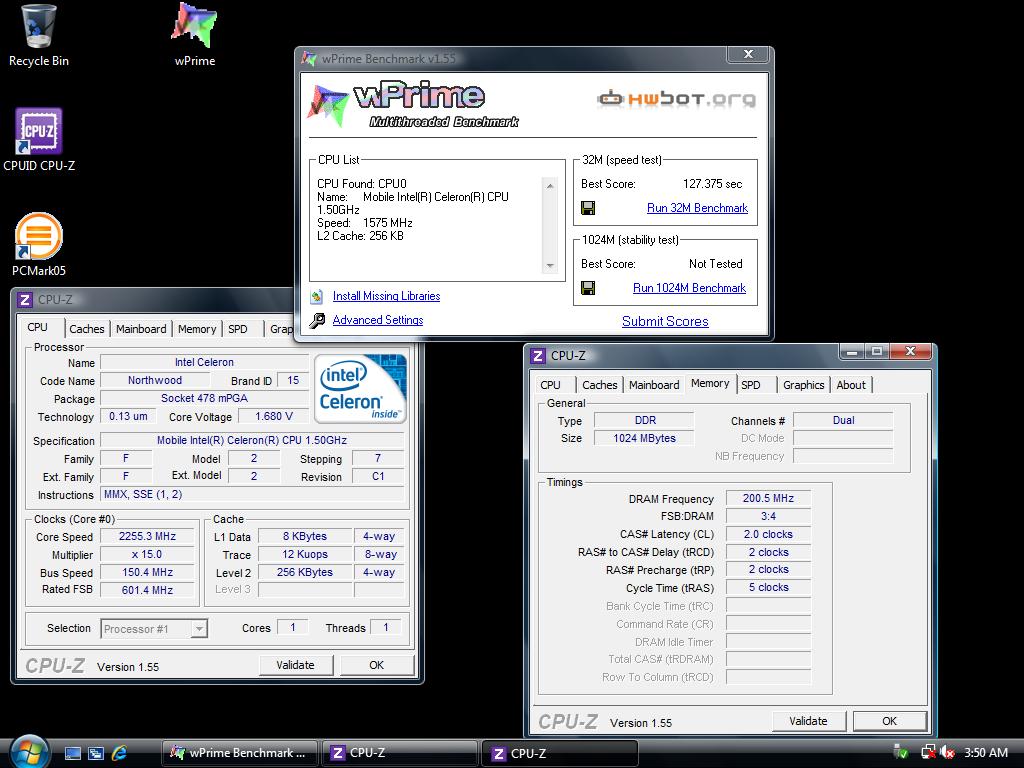Click Install Missing Libraries link

click(x=386, y=296)
